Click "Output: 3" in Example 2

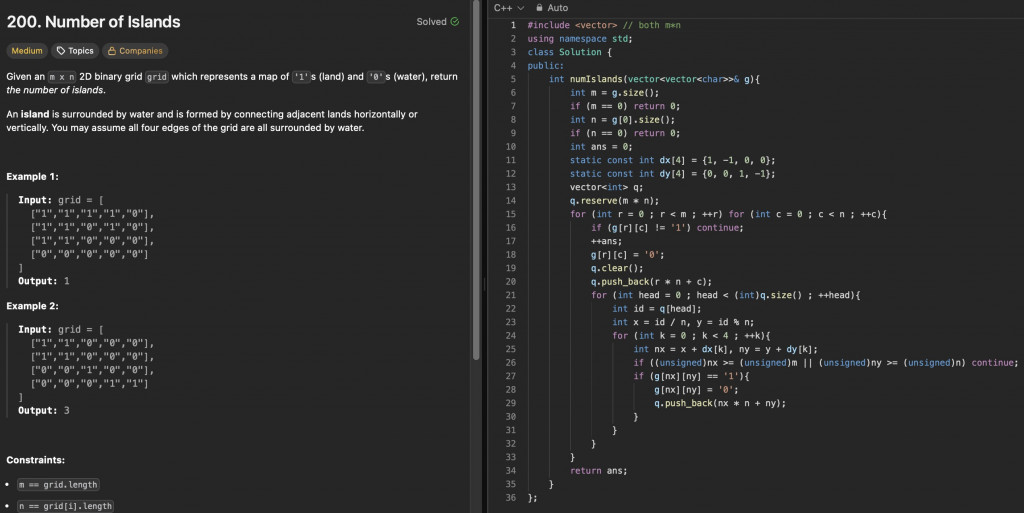click(44, 411)
